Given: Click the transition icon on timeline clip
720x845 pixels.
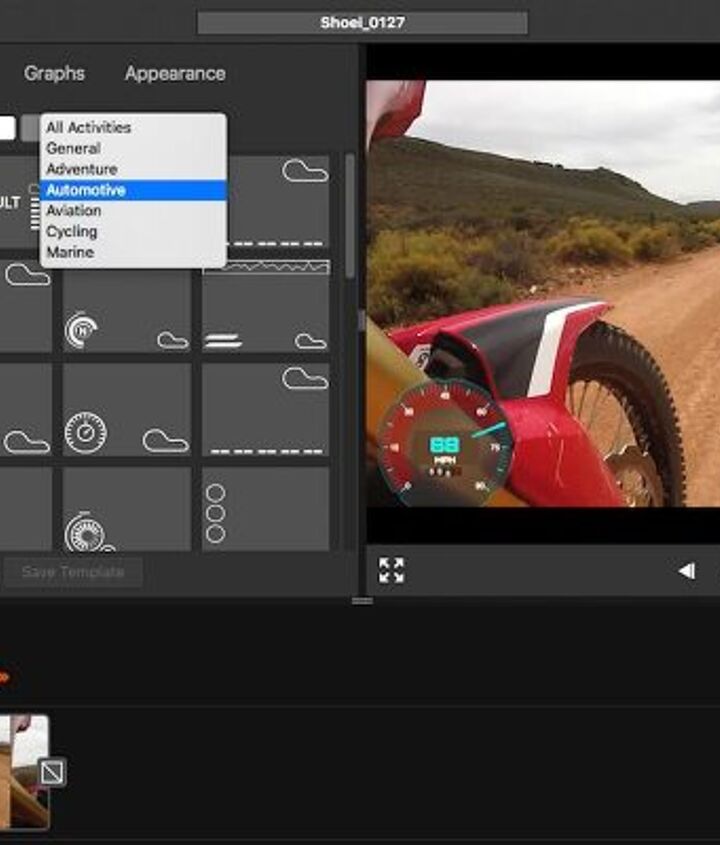Looking at the screenshot, I should pyautogui.click(x=52, y=771).
